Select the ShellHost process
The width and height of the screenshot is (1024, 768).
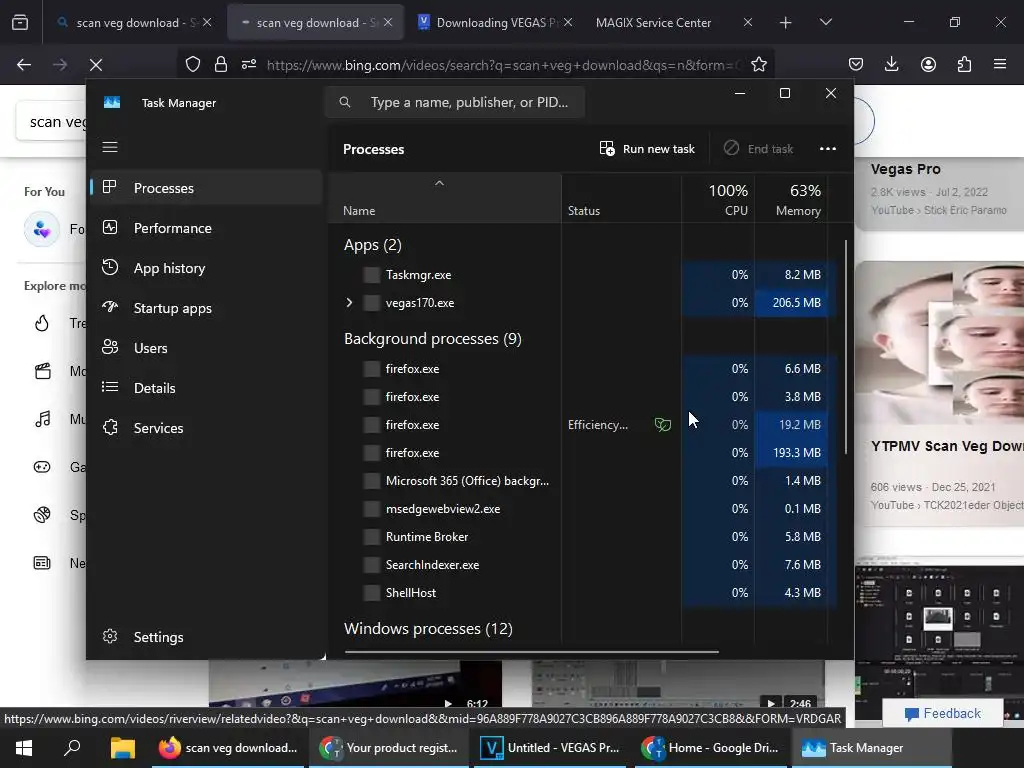coord(583,593)
